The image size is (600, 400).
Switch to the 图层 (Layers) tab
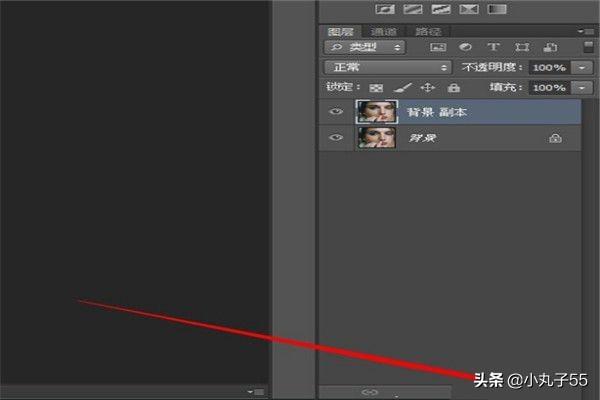click(x=341, y=31)
